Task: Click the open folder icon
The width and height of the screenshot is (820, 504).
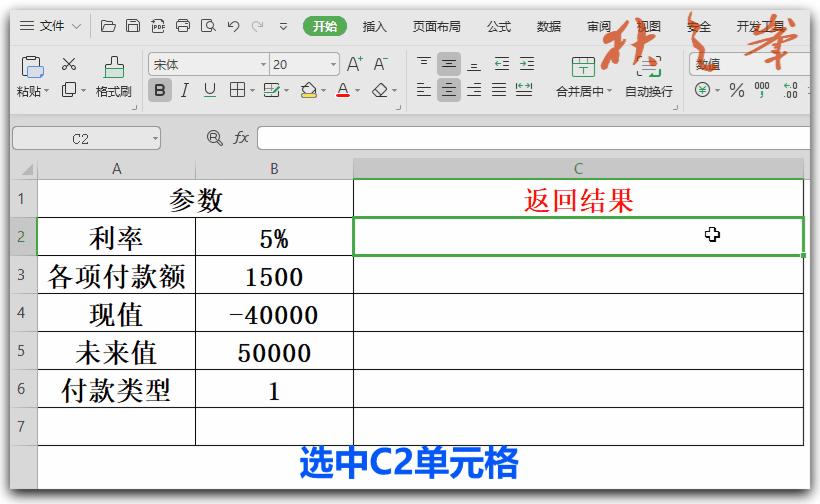Action: tap(108, 26)
